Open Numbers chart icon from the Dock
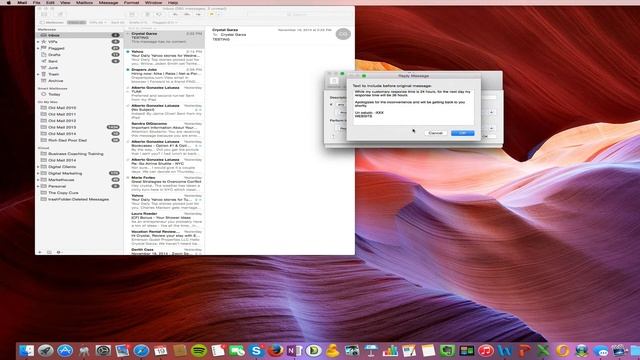 click(390, 351)
